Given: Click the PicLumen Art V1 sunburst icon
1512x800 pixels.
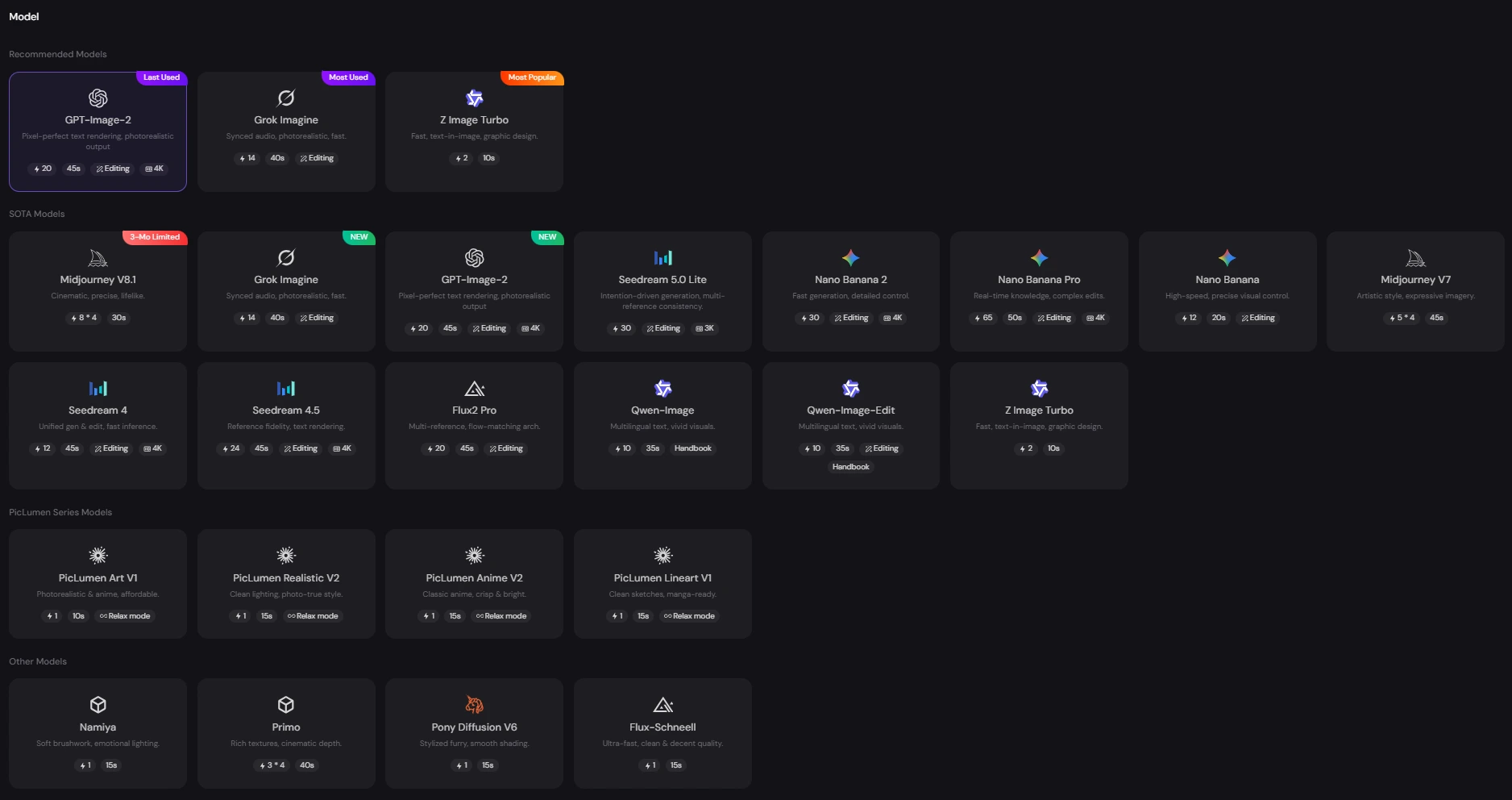Looking at the screenshot, I should 98,555.
